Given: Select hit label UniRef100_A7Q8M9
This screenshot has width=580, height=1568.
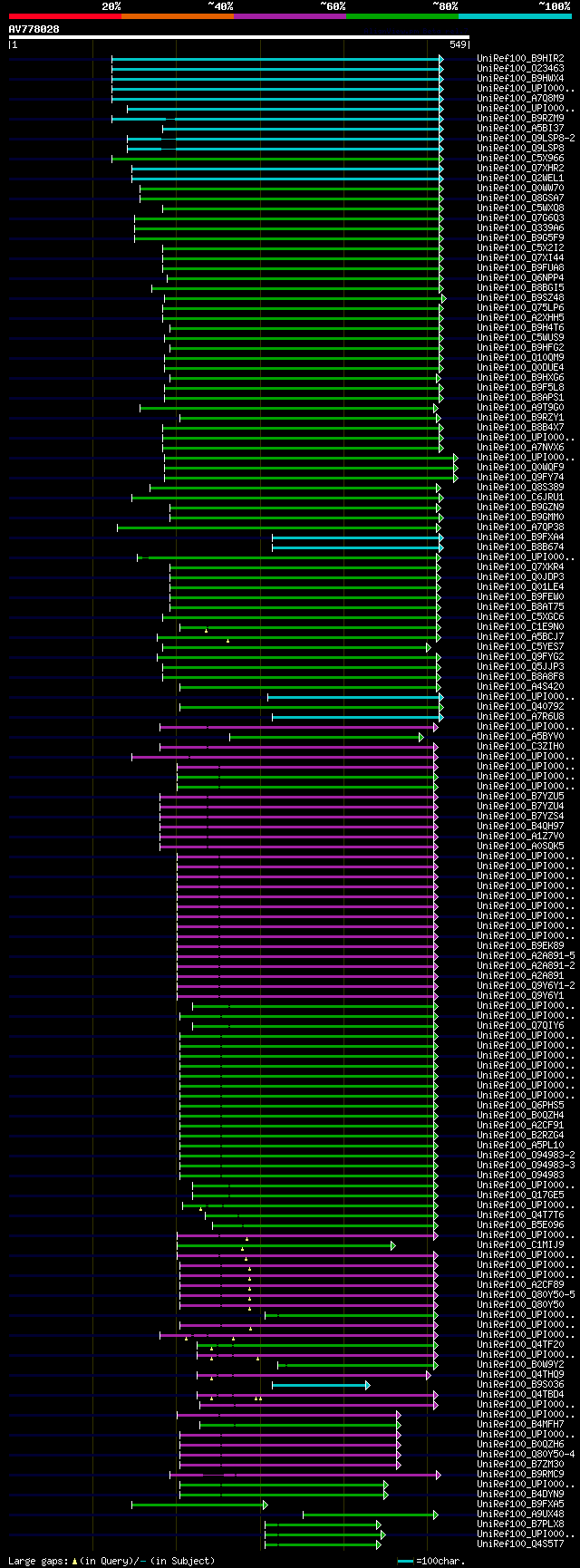Looking at the screenshot, I should pyautogui.click(x=520, y=99).
